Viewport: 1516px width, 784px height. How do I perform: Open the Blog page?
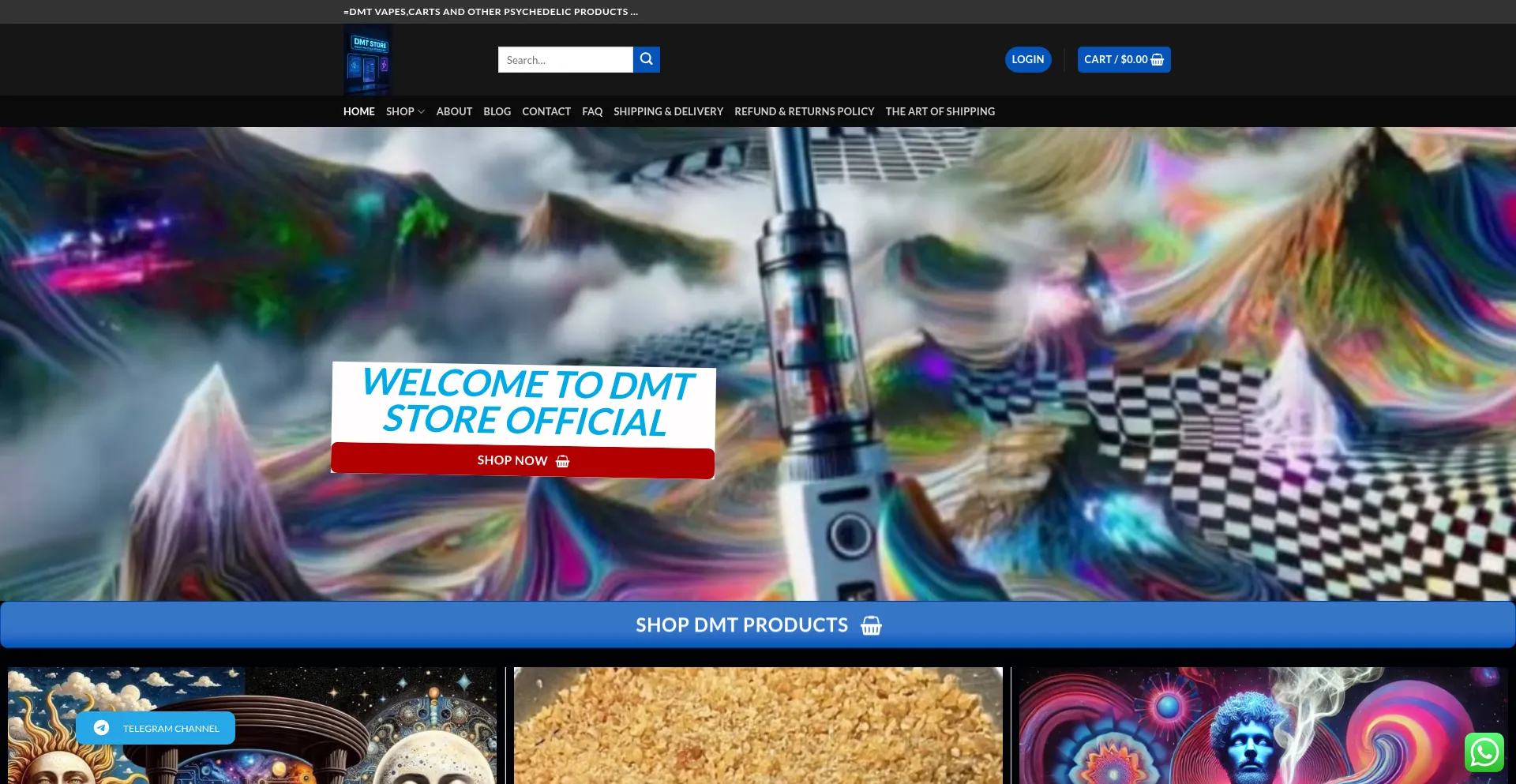click(x=497, y=111)
